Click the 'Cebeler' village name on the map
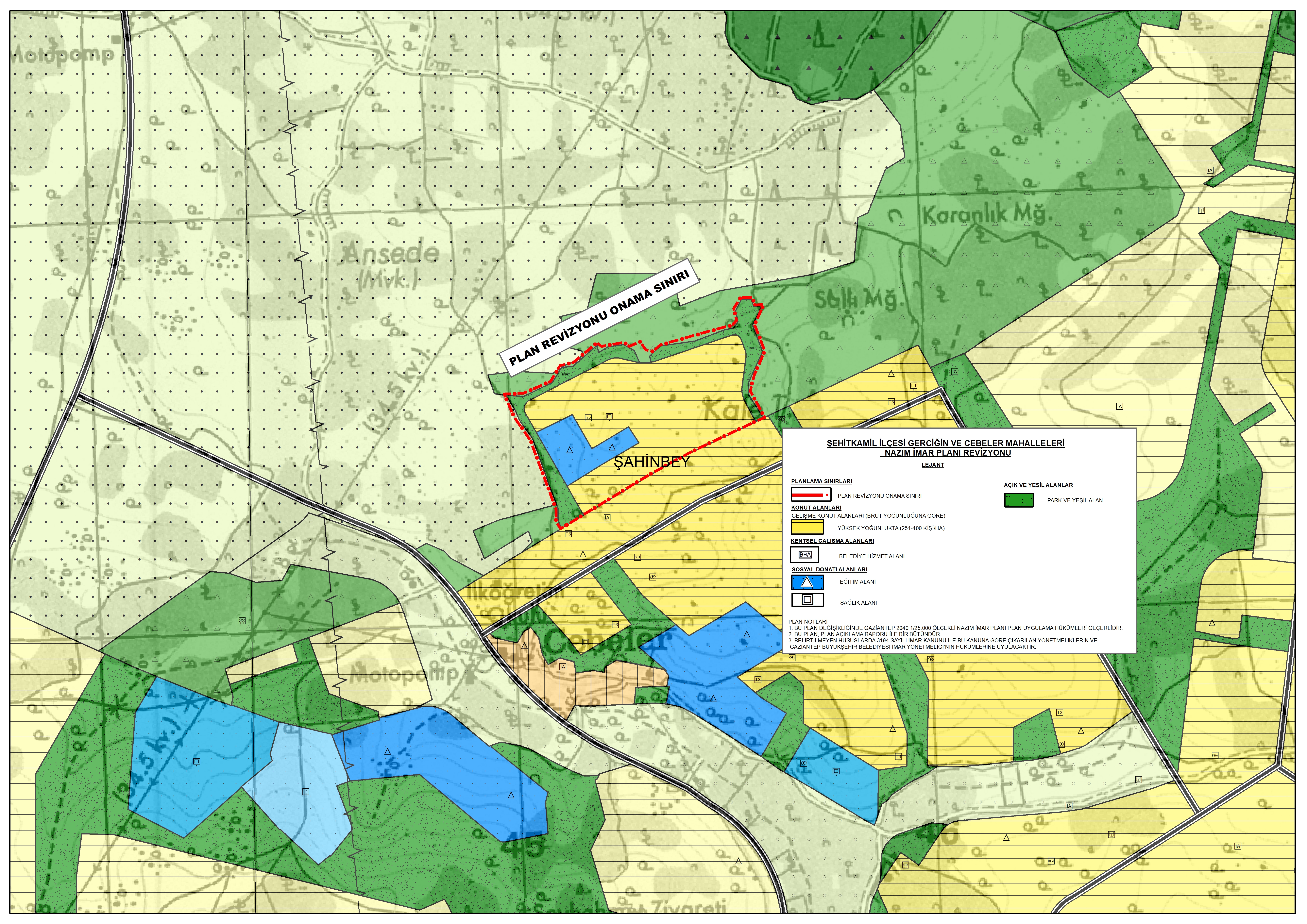Viewport: 1307px width, 924px height. [x=608, y=641]
